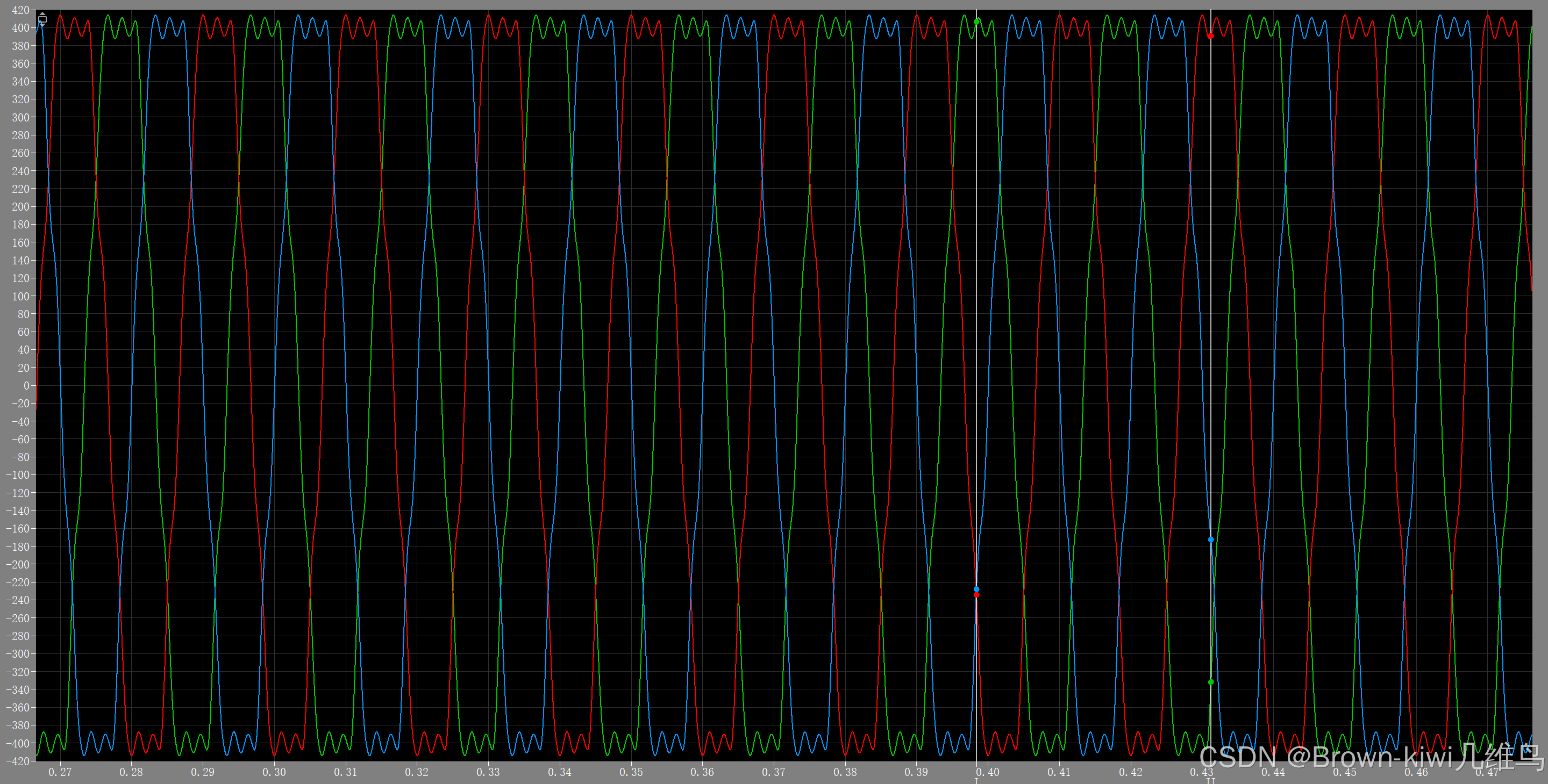This screenshot has height=784, width=1548.
Task: Click the cursor II label below time axis
Action: [x=1210, y=780]
